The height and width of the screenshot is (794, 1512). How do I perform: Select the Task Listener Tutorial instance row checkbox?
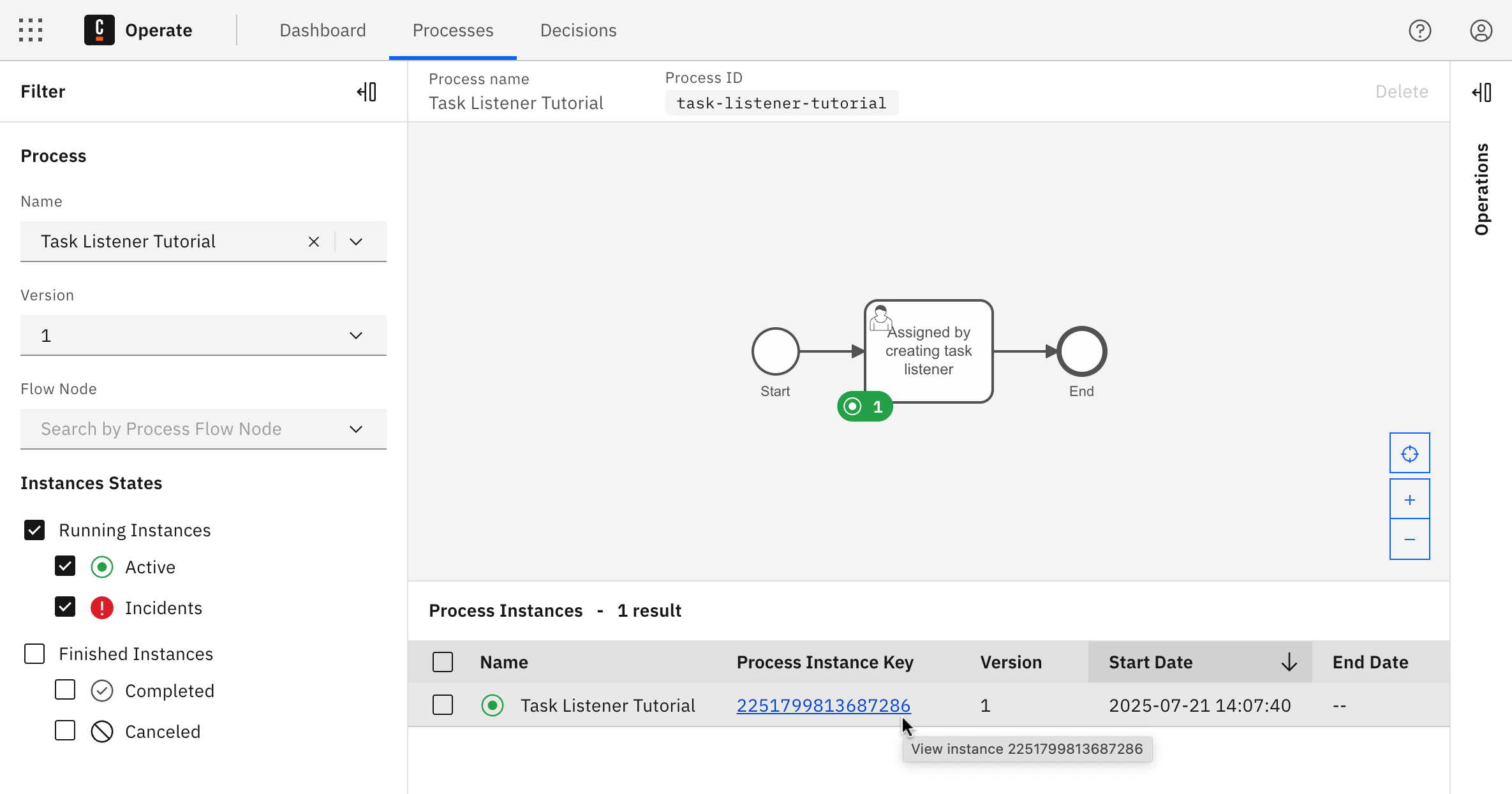[443, 705]
